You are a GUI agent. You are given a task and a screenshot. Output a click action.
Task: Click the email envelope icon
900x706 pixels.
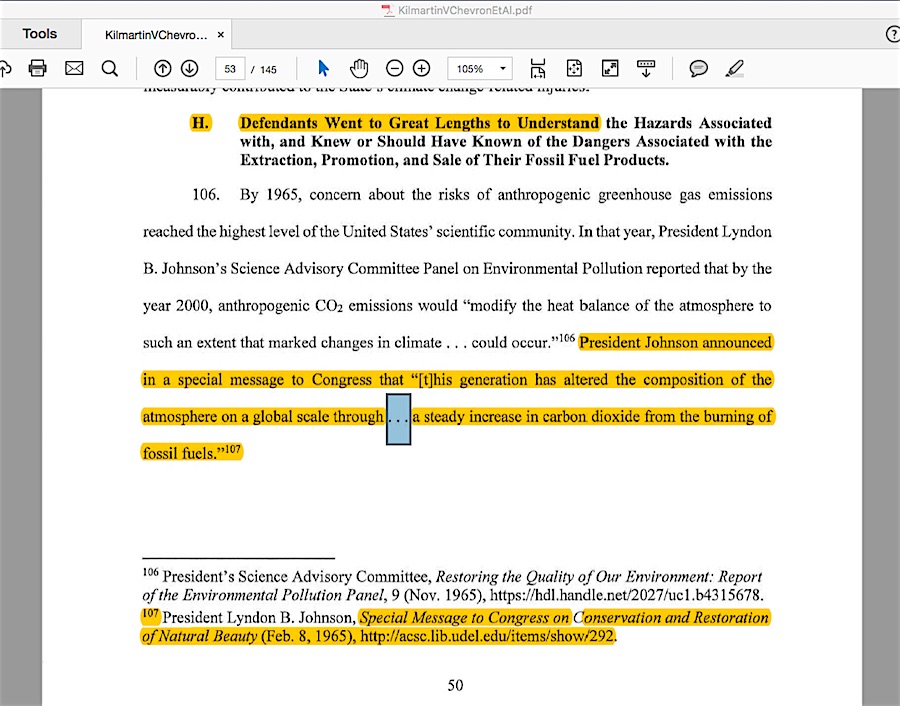[74, 68]
